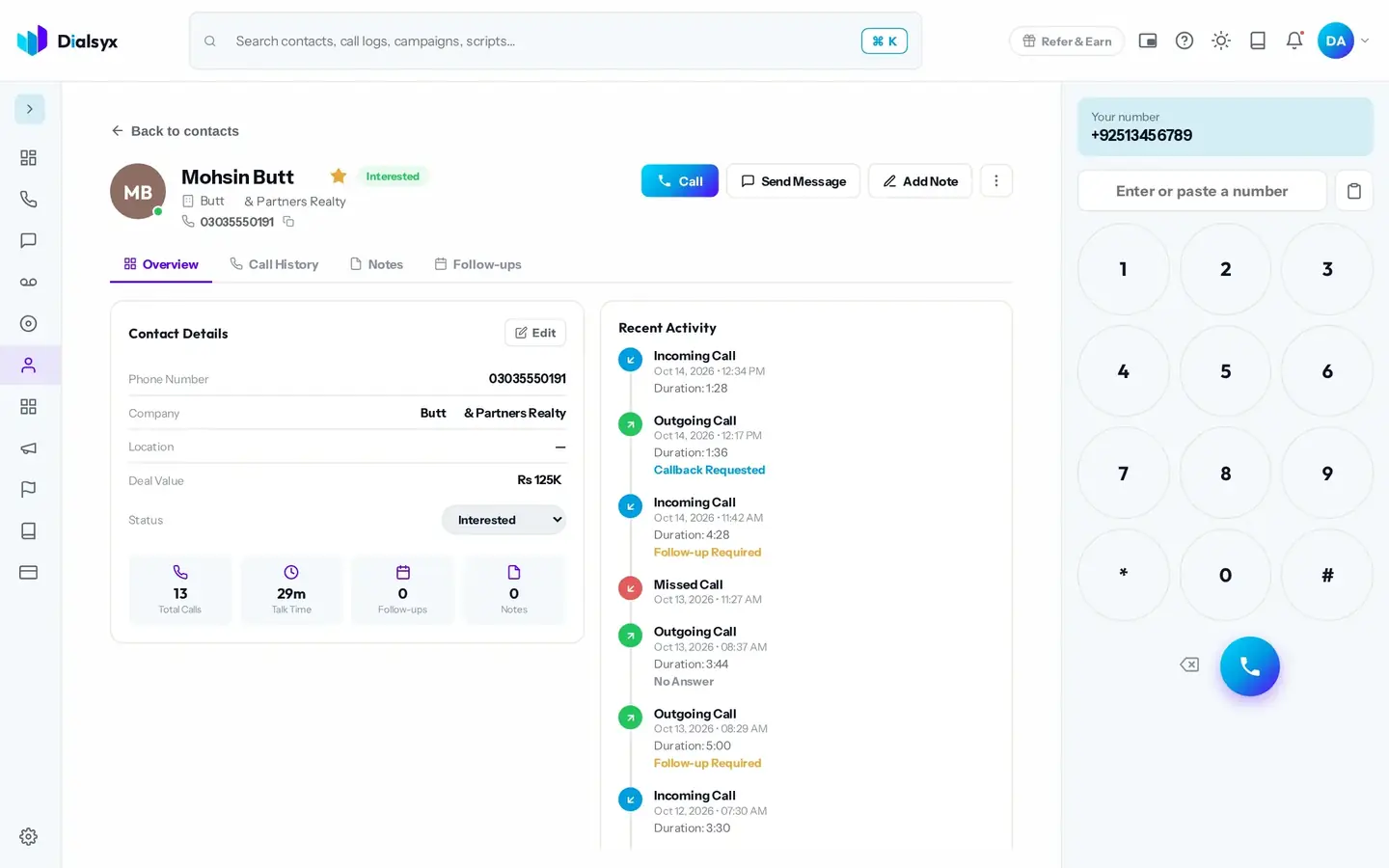The width and height of the screenshot is (1389, 868).
Task: Edit the Contact Details
Action: 535,333
